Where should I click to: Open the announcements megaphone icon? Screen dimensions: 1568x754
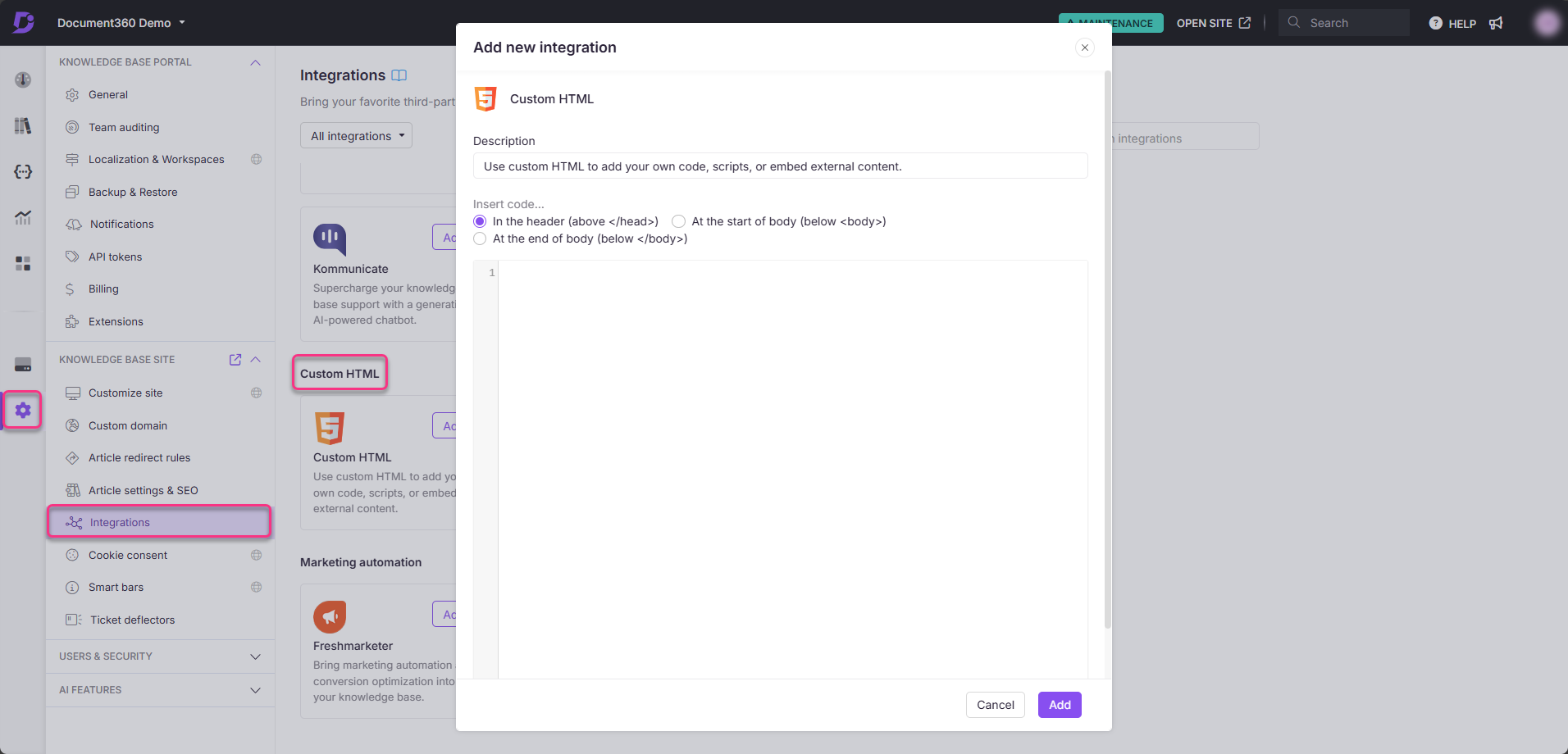1495,23
